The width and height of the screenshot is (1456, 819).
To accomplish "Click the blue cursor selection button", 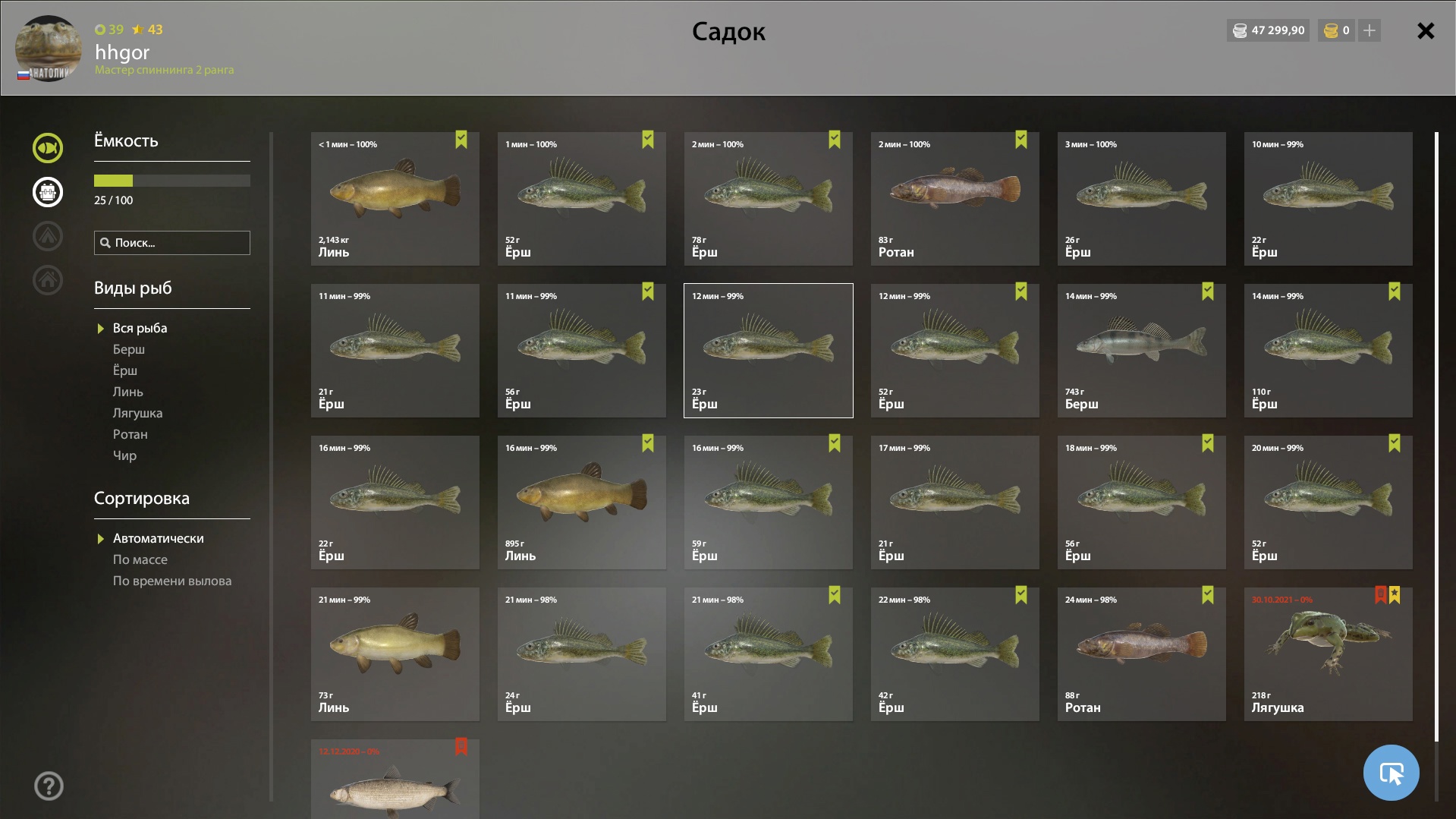I will (x=1391, y=773).
